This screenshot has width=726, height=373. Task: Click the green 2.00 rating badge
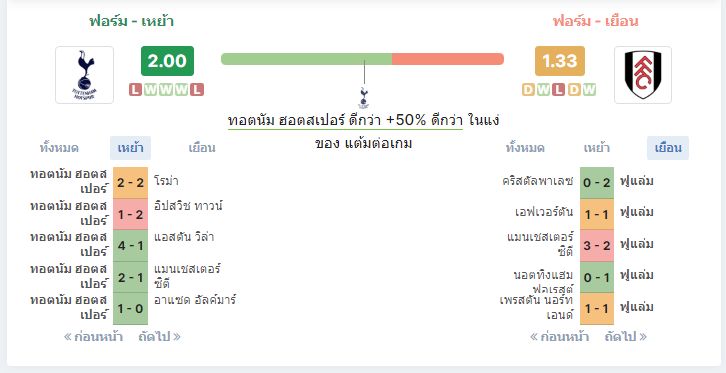167,61
